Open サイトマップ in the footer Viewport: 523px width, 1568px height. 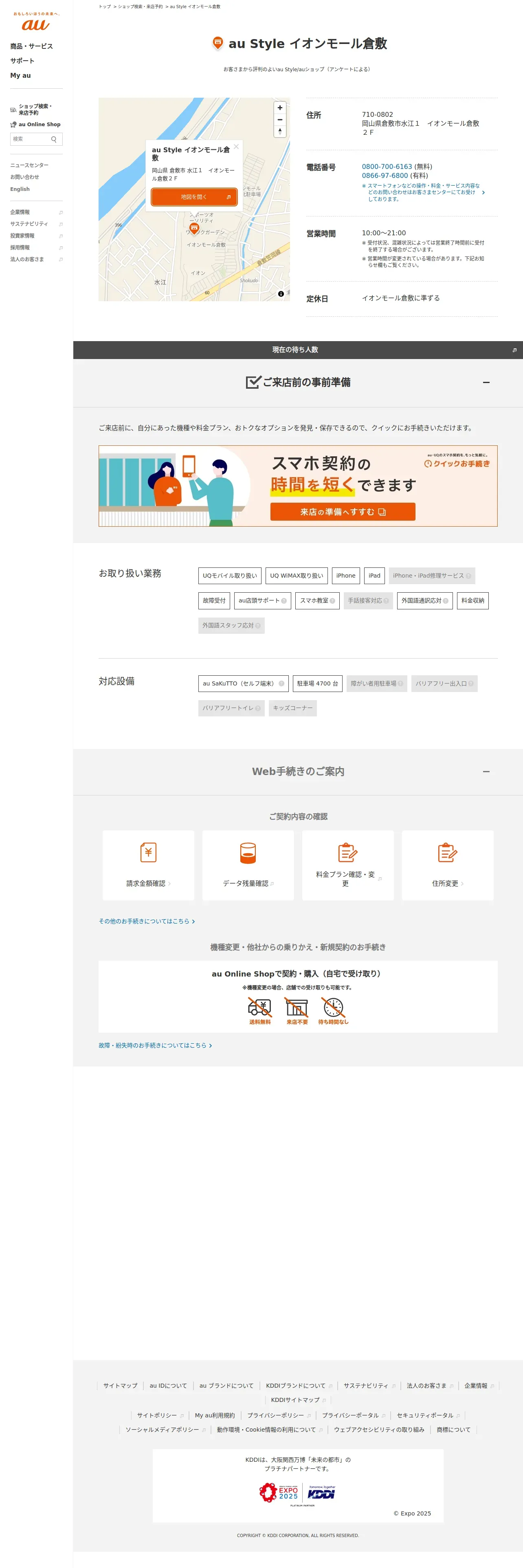(120, 1386)
